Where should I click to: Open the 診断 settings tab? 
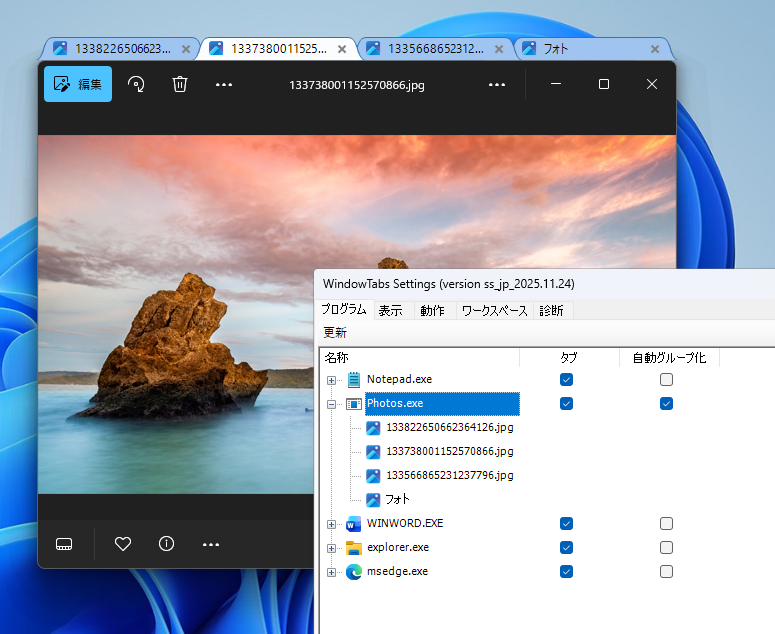(x=552, y=311)
